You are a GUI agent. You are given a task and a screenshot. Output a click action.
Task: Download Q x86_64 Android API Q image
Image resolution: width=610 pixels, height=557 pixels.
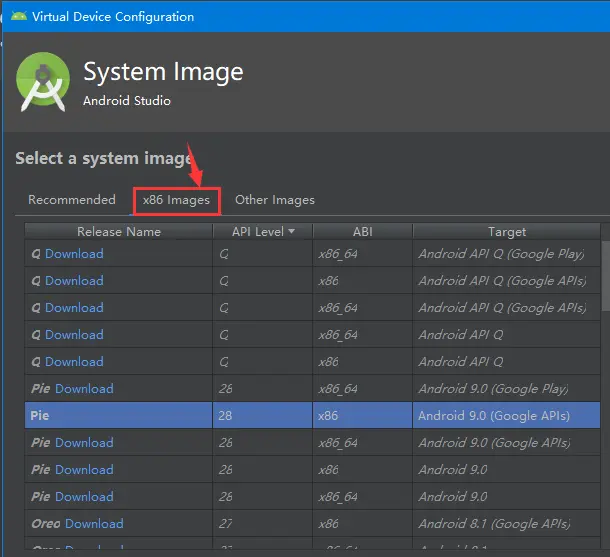(x=74, y=335)
